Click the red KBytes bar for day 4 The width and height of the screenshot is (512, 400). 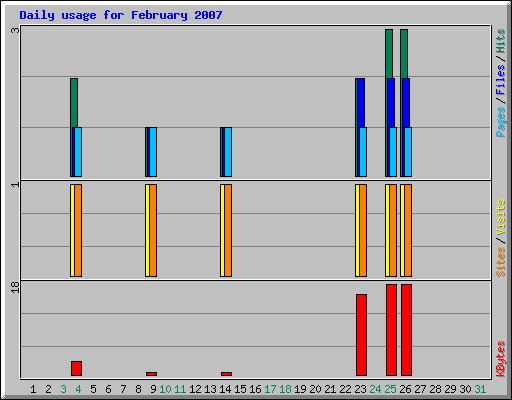[76, 368]
